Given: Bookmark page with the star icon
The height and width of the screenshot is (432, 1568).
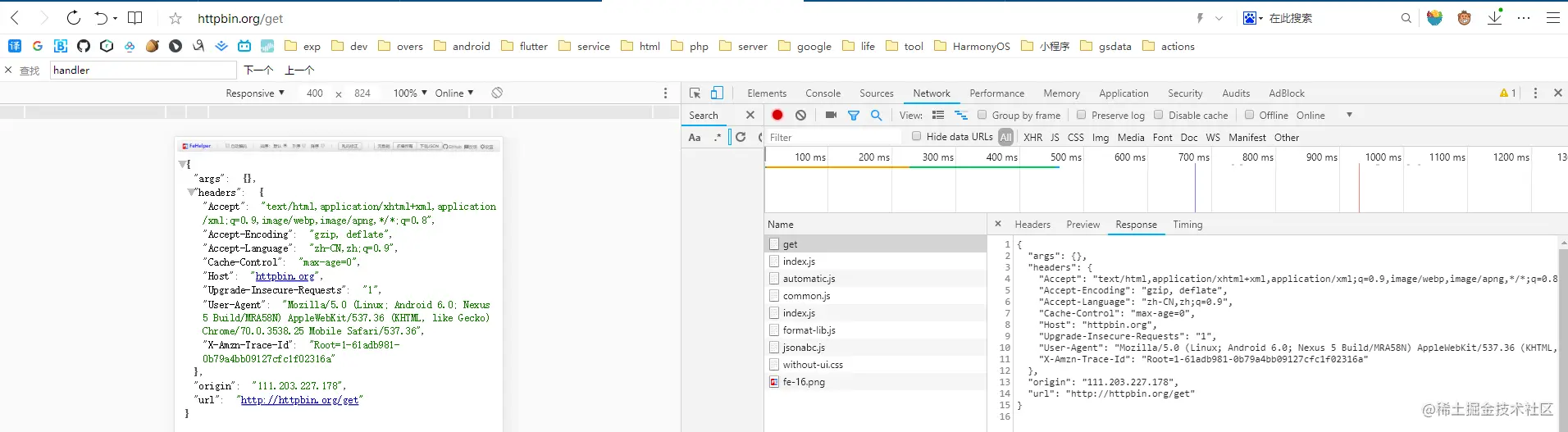Looking at the screenshot, I should [175, 18].
